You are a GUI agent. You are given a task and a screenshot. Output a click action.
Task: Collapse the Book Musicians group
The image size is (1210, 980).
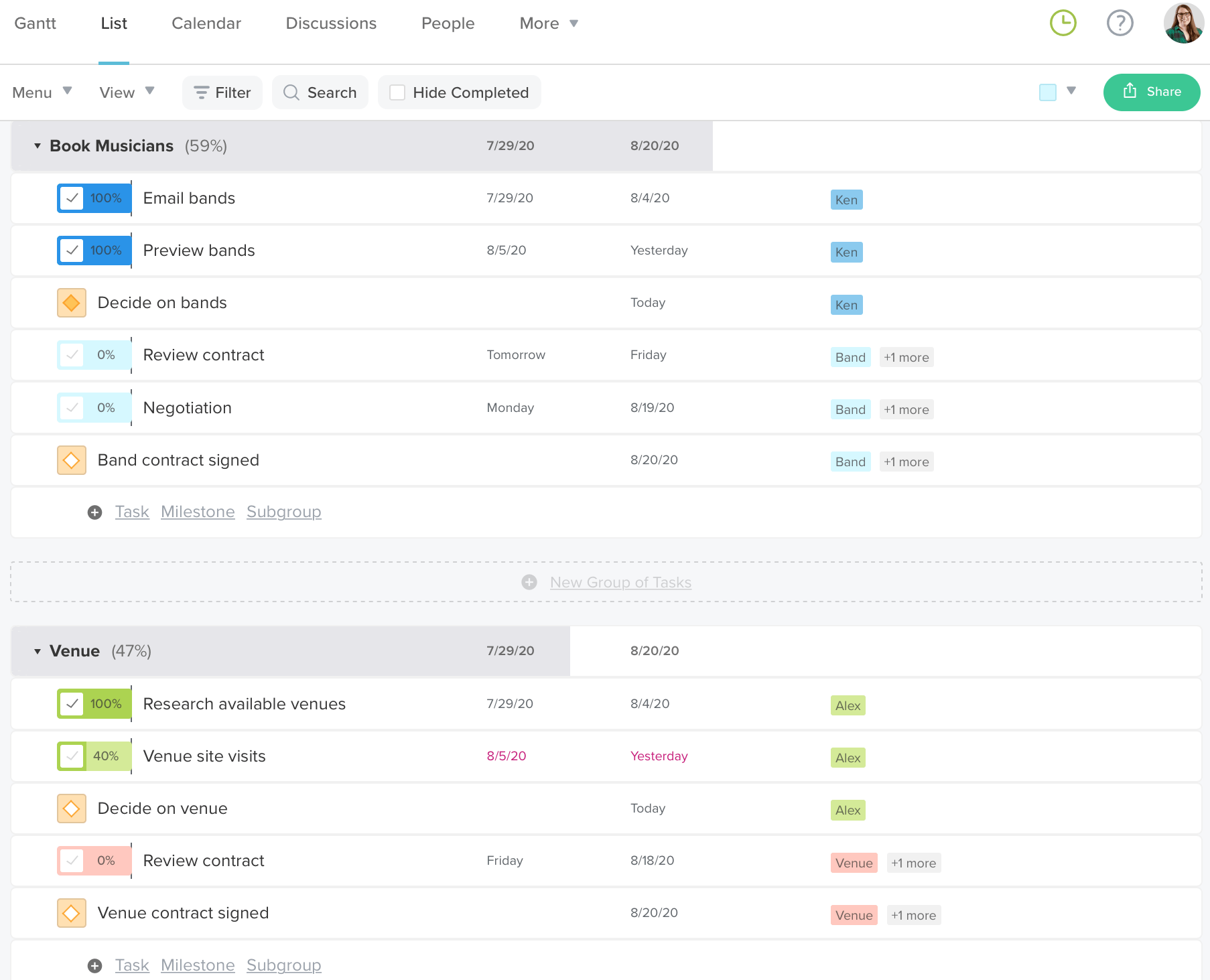(x=38, y=145)
